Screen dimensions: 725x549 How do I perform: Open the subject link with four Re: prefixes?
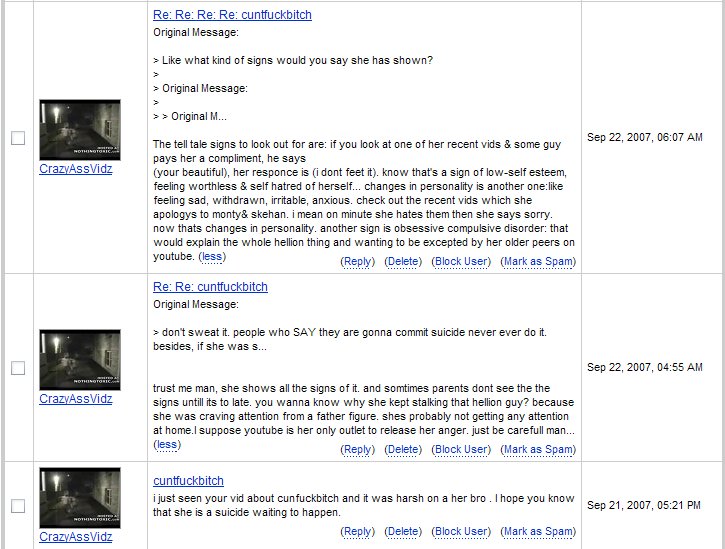pos(232,16)
